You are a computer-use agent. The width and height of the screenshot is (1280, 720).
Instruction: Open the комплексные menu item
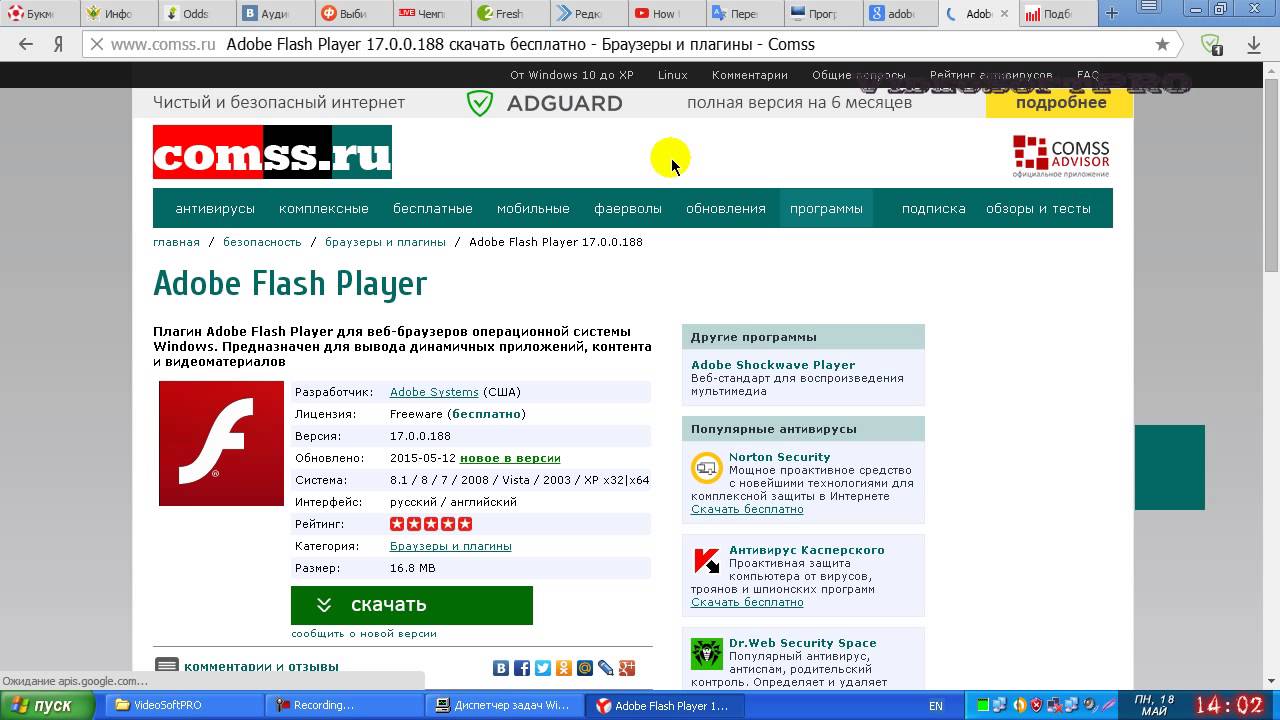[x=324, y=209]
